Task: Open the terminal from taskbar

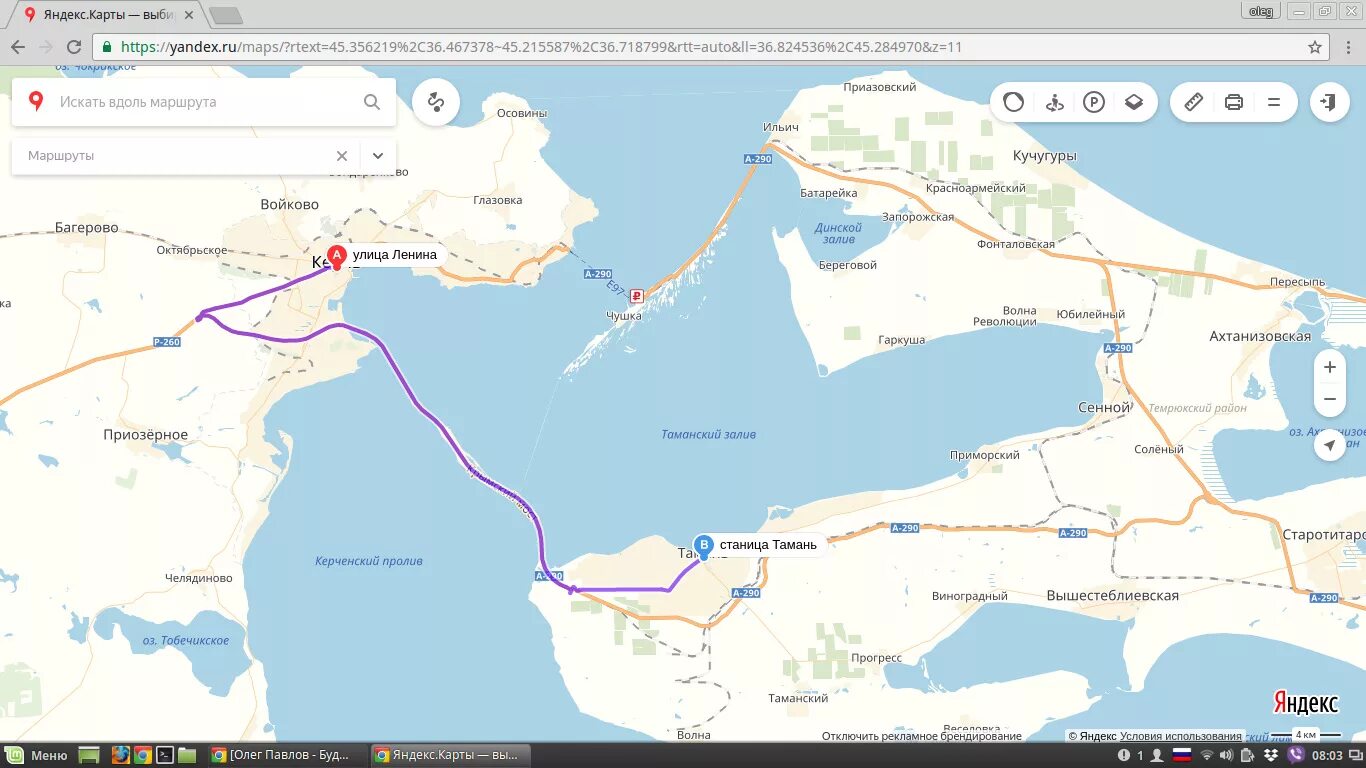Action: [x=165, y=755]
